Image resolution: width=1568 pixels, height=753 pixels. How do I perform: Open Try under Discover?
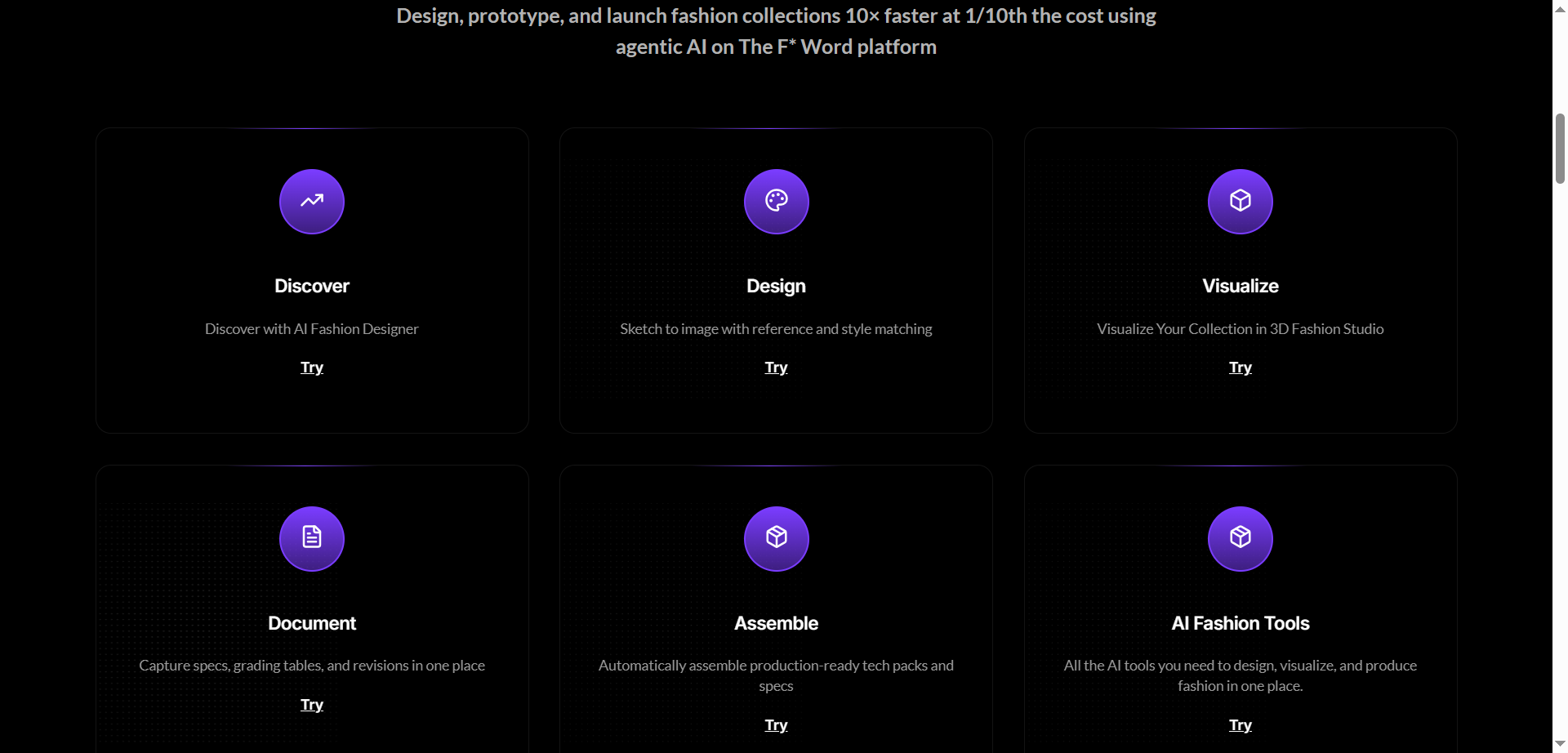[311, 368]
